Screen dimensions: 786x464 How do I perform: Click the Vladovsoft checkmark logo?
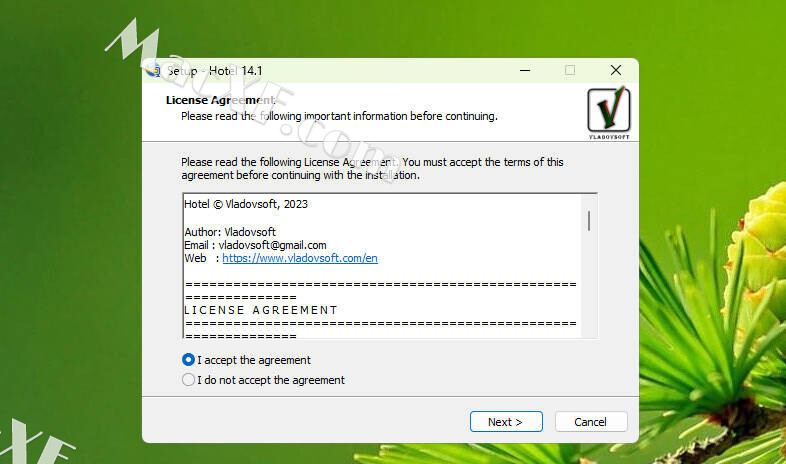point(609,113)
